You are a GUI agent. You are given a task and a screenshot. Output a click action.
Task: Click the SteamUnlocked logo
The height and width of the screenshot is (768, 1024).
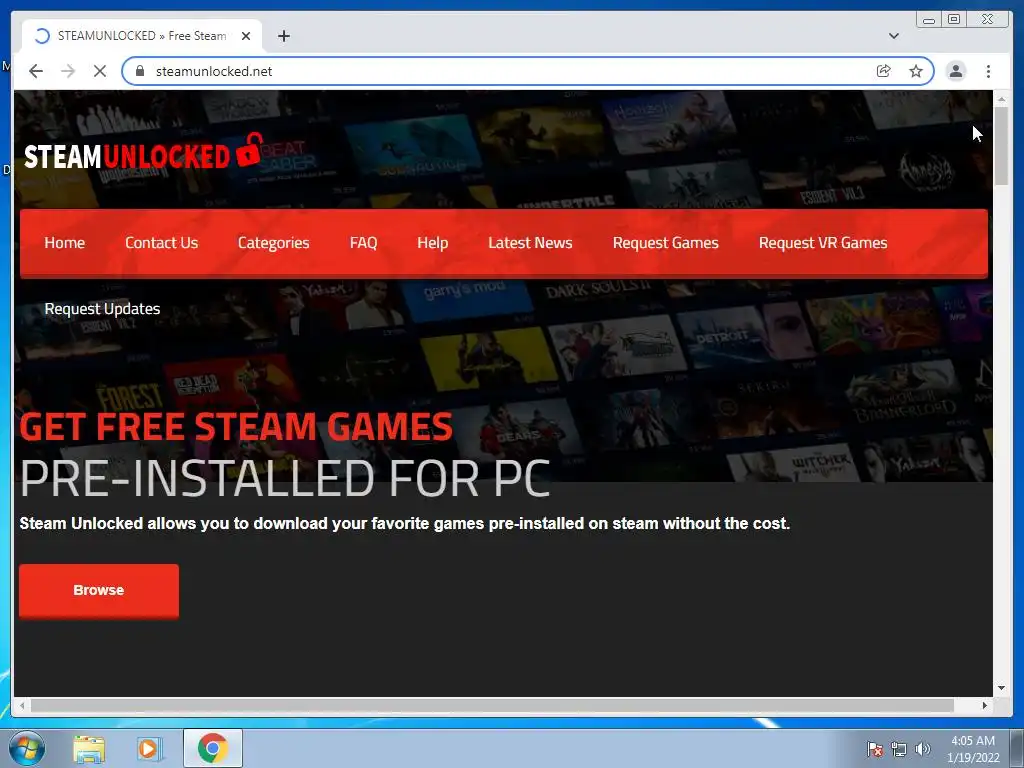click(x=144, y=152)
